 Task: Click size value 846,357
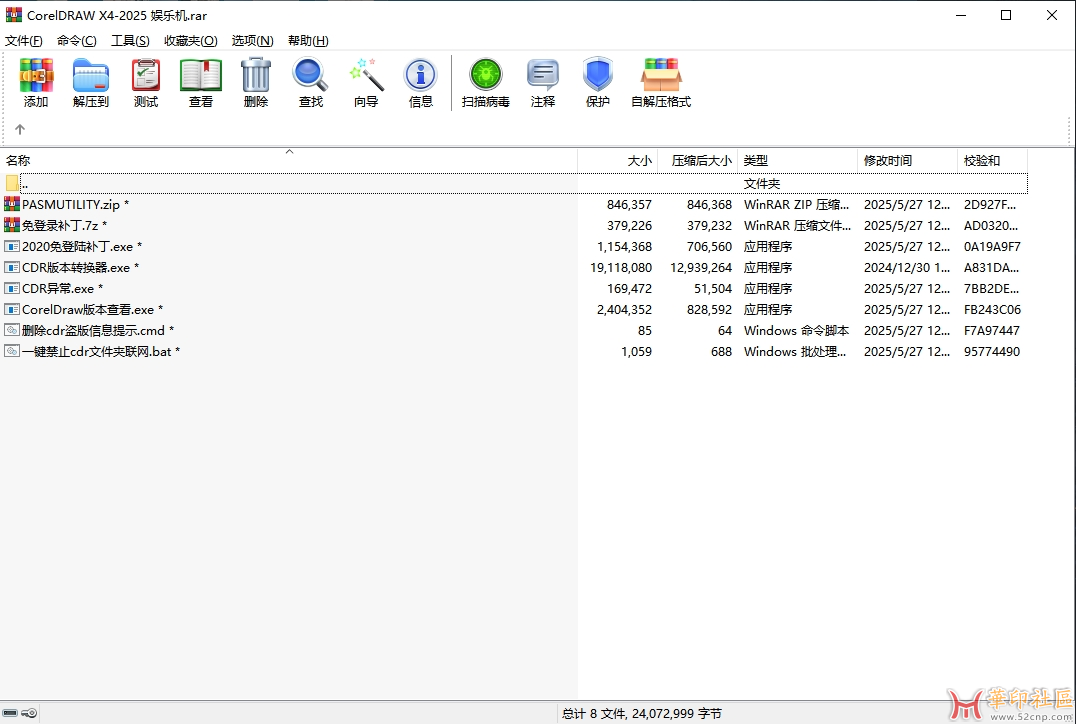tap(629, 205)
